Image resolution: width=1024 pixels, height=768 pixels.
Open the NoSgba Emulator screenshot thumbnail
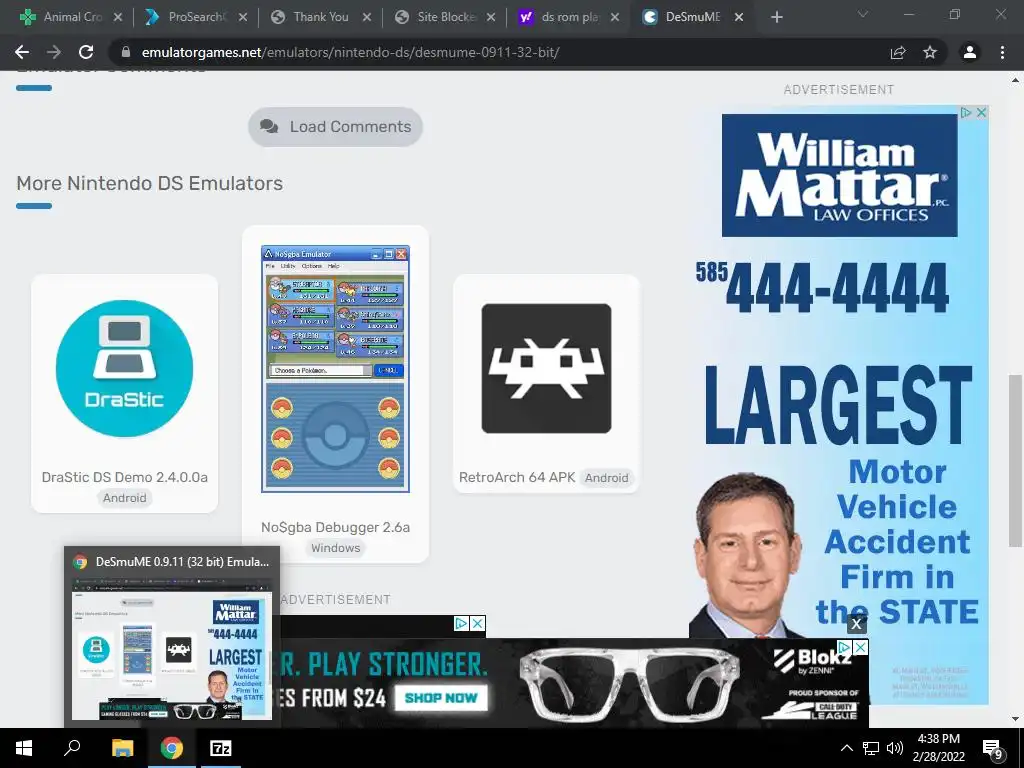click(x=335, y=369)
